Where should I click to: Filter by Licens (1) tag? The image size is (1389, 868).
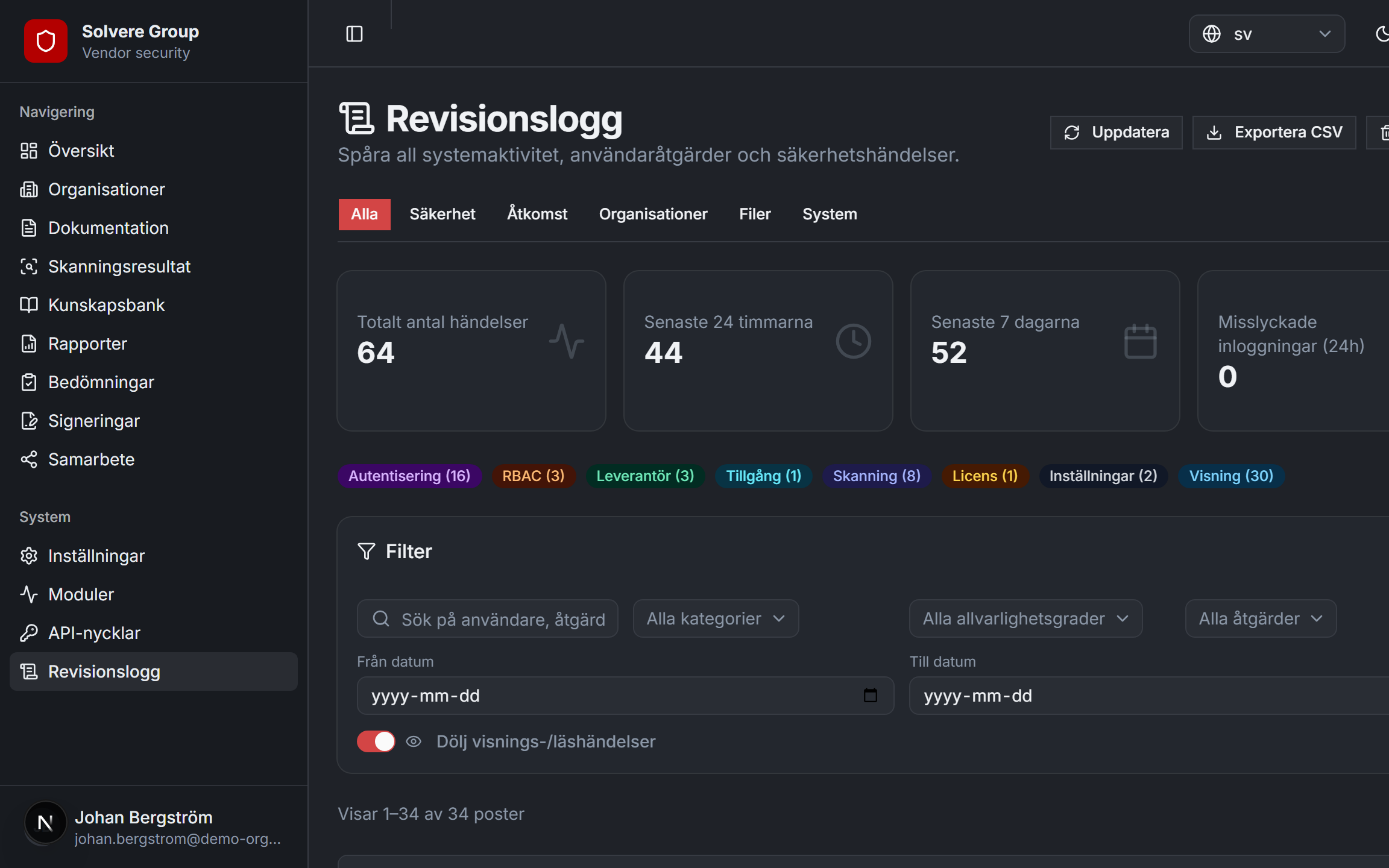pyautogui.click(x=985, y=476)
